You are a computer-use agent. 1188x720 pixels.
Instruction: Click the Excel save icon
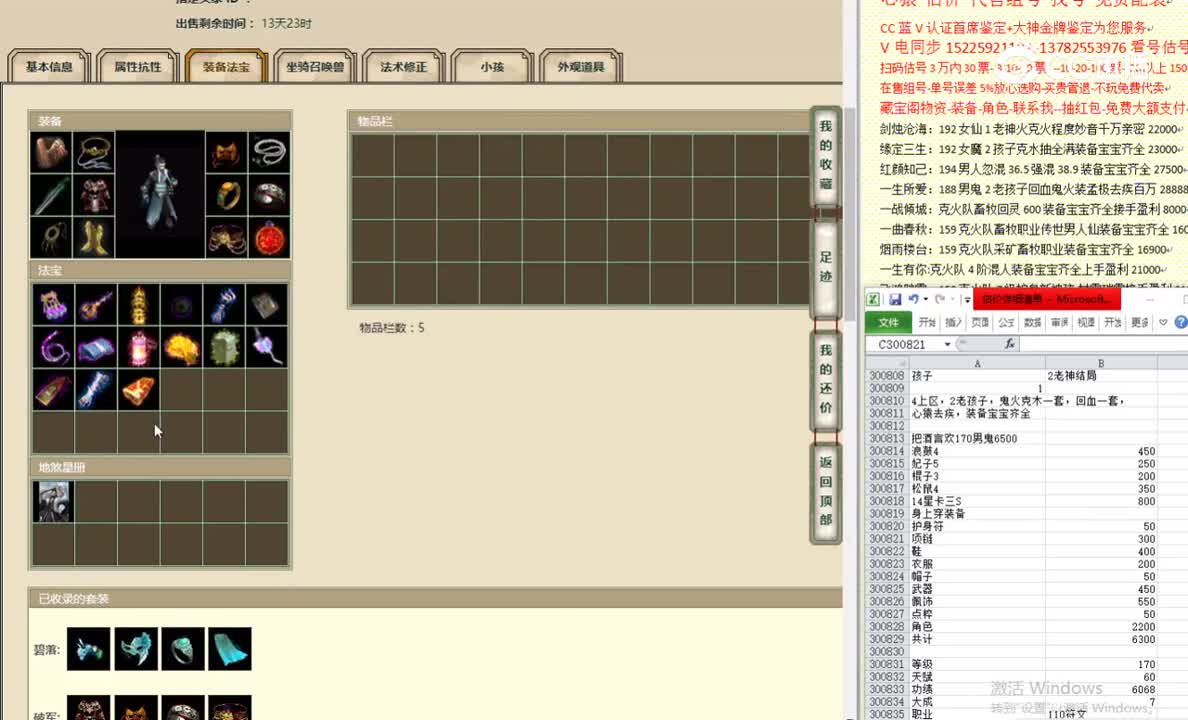(x=895, y=299)
